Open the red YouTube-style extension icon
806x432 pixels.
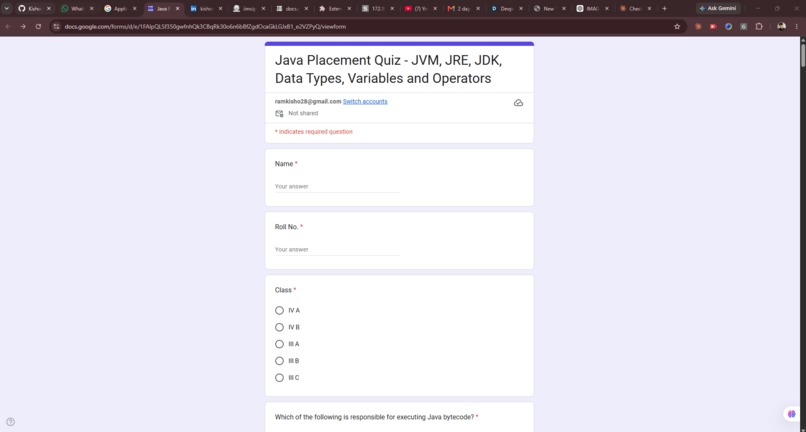(x=713, y=26)
